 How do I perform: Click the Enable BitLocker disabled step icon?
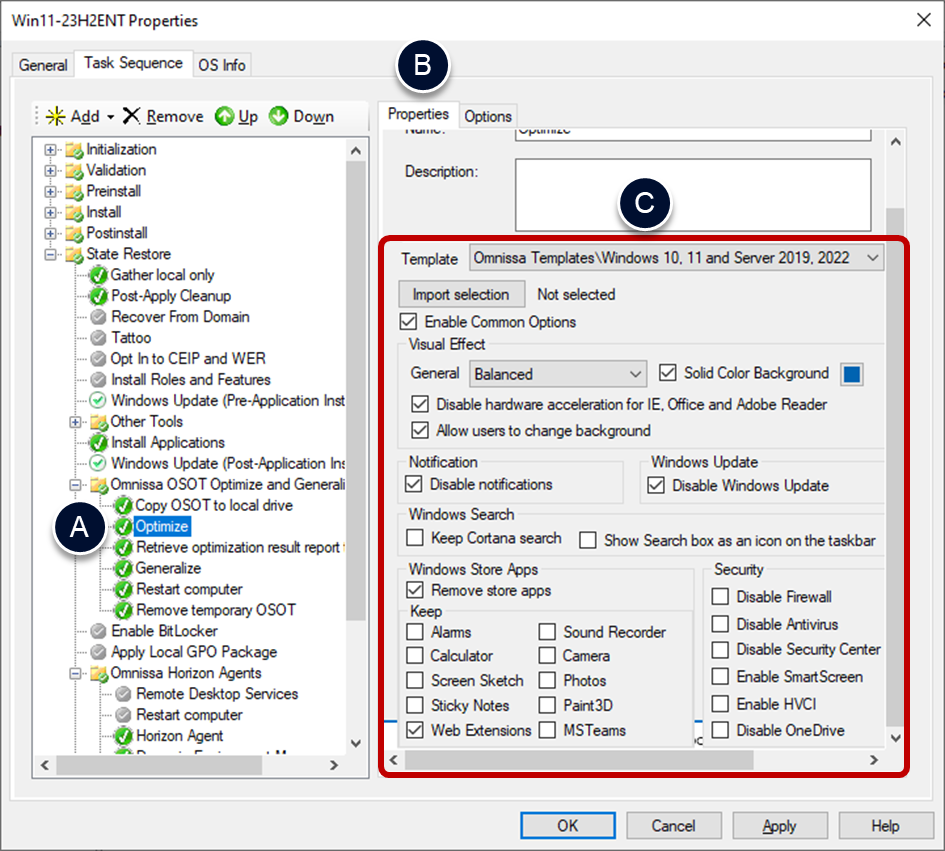point(98,631)
